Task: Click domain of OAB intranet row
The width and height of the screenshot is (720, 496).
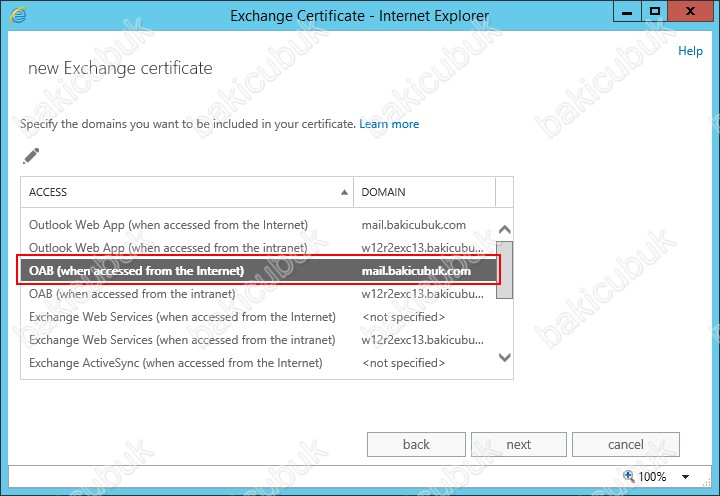Action: pos(422,293)
